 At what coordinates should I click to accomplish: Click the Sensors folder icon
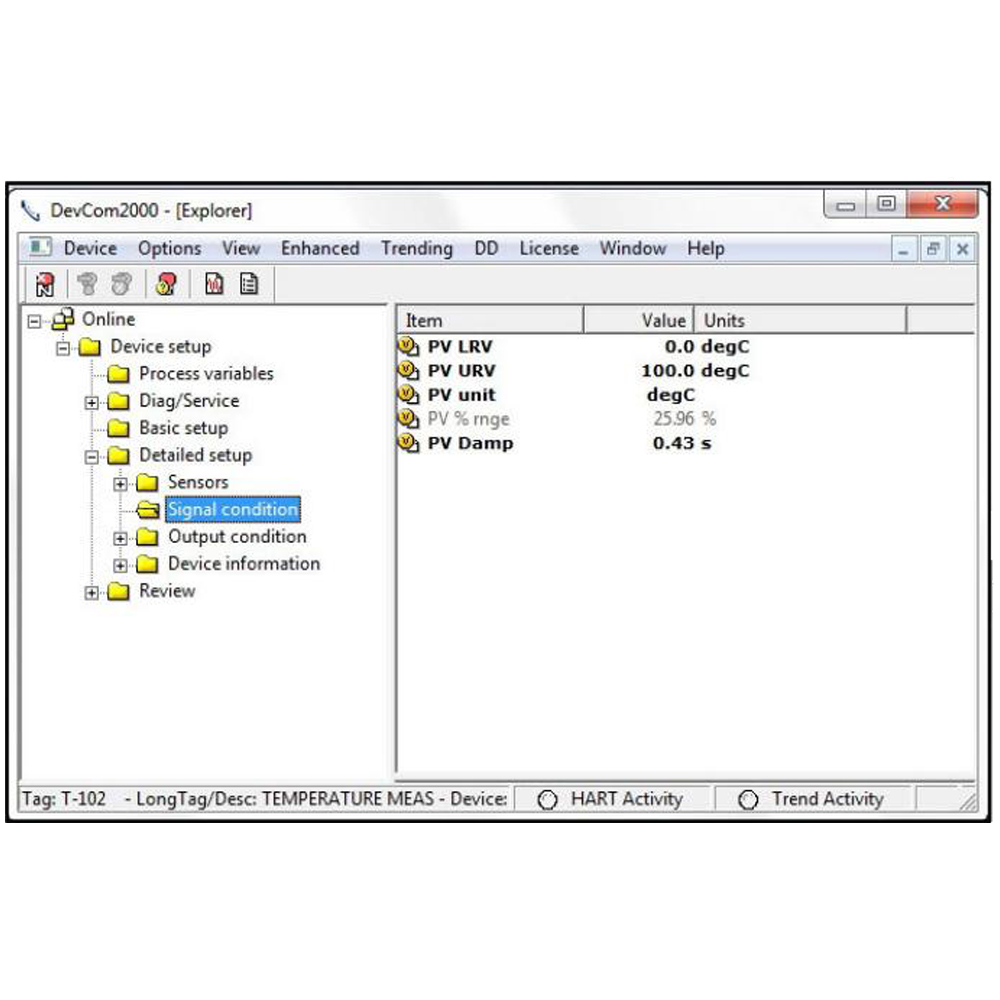147,483
